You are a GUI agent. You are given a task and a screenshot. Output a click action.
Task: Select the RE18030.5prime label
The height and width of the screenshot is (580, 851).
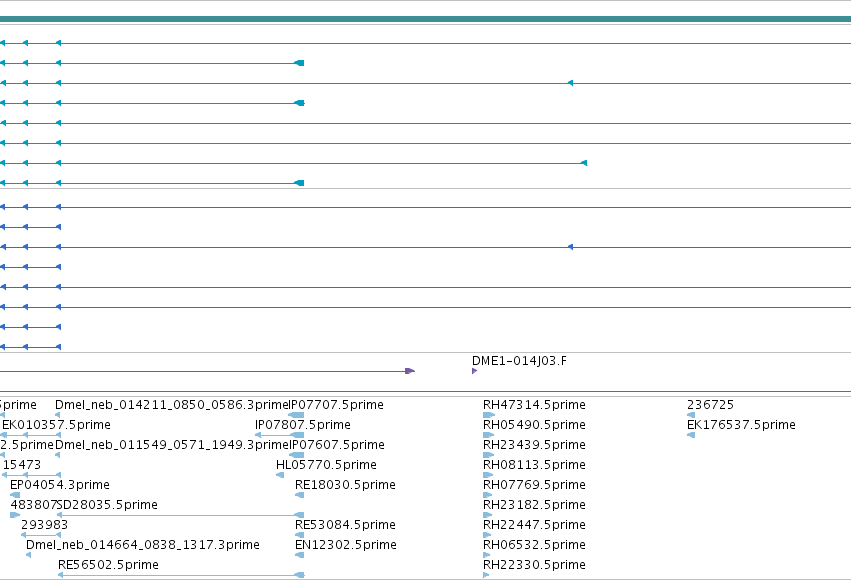pos(345,485)
